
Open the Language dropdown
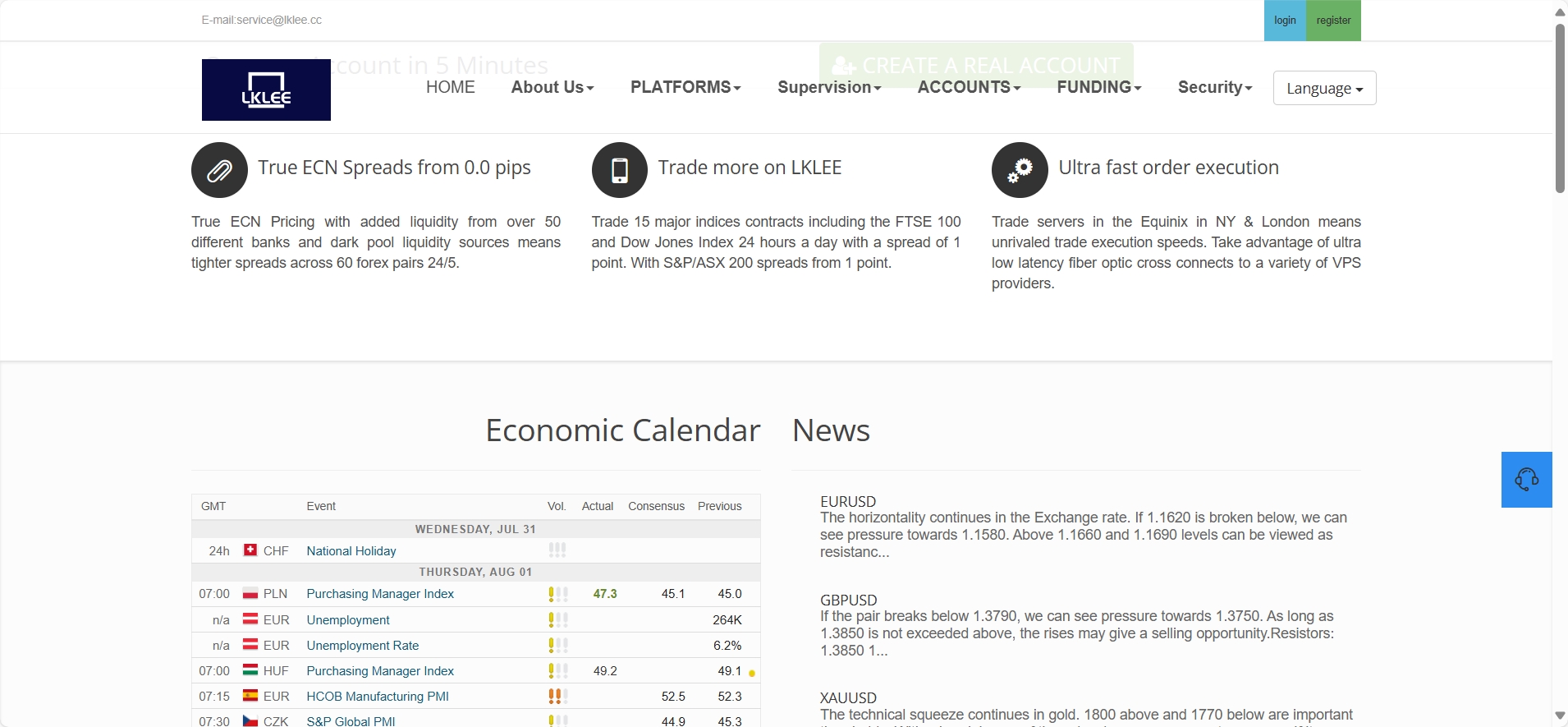(x=1324, y=89)
